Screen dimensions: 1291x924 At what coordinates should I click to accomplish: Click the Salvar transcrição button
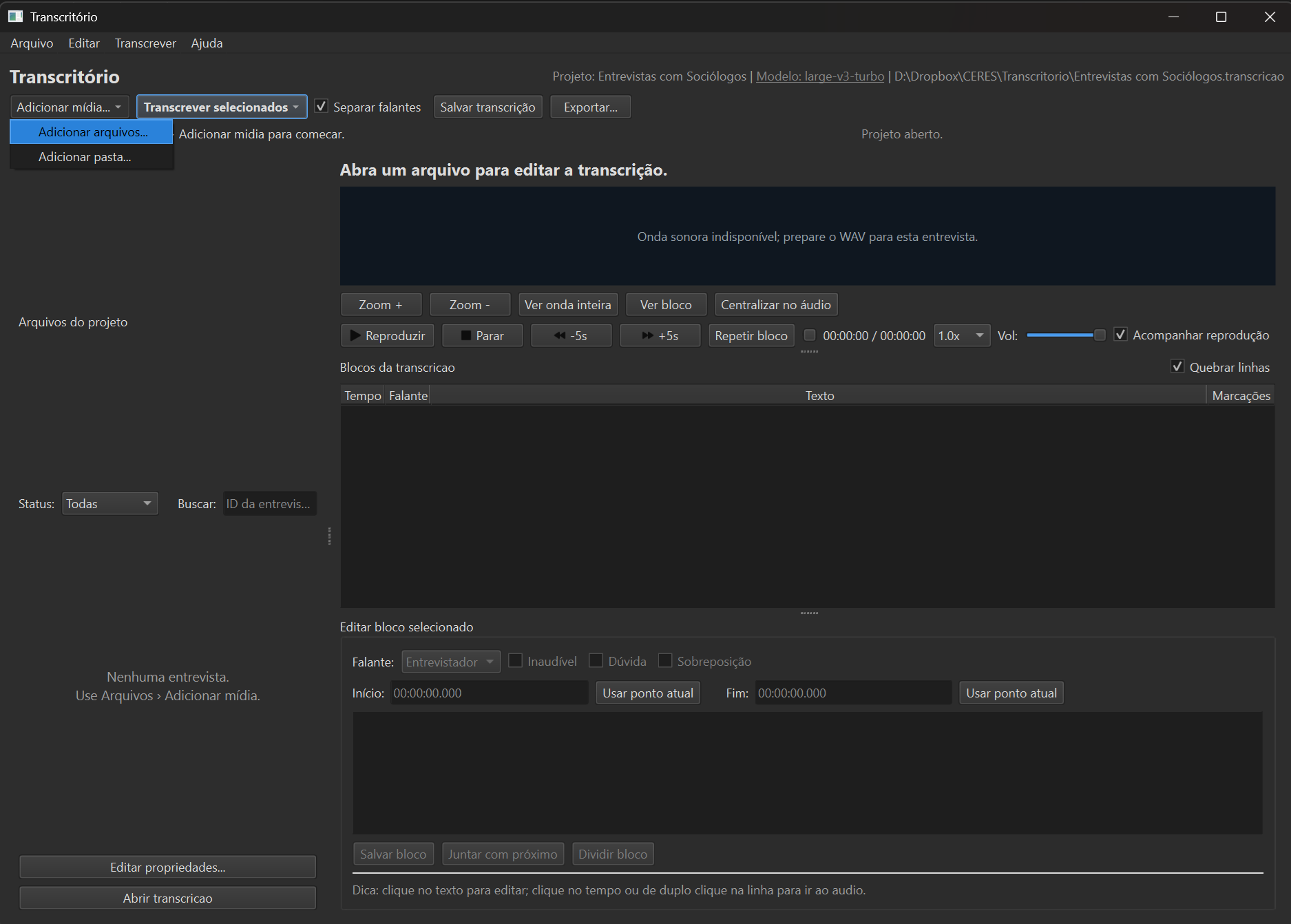click(488, 107)
